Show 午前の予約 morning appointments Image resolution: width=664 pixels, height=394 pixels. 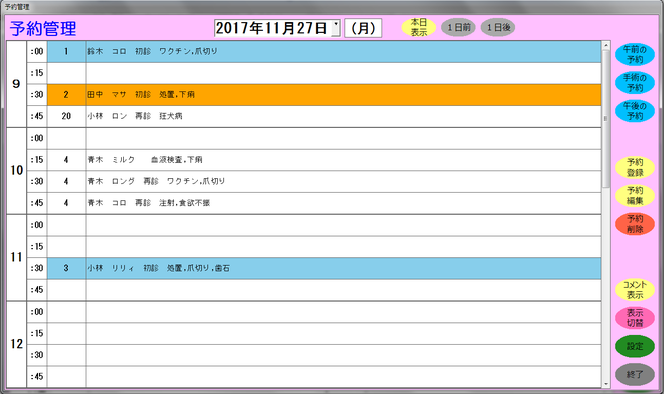635,55
